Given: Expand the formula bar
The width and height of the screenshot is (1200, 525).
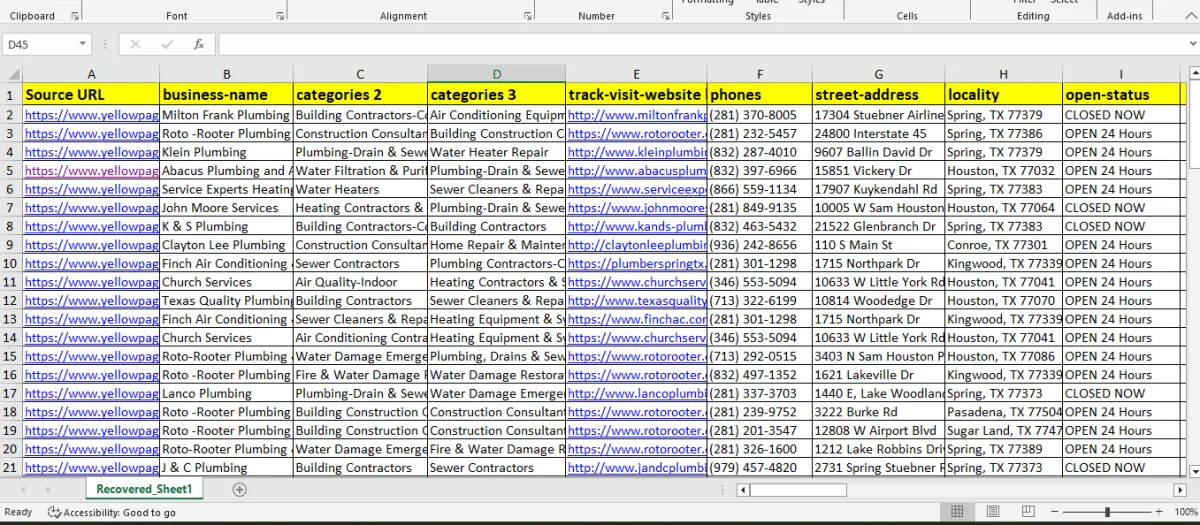Looking at the screenshot, I should [1191, 45].
